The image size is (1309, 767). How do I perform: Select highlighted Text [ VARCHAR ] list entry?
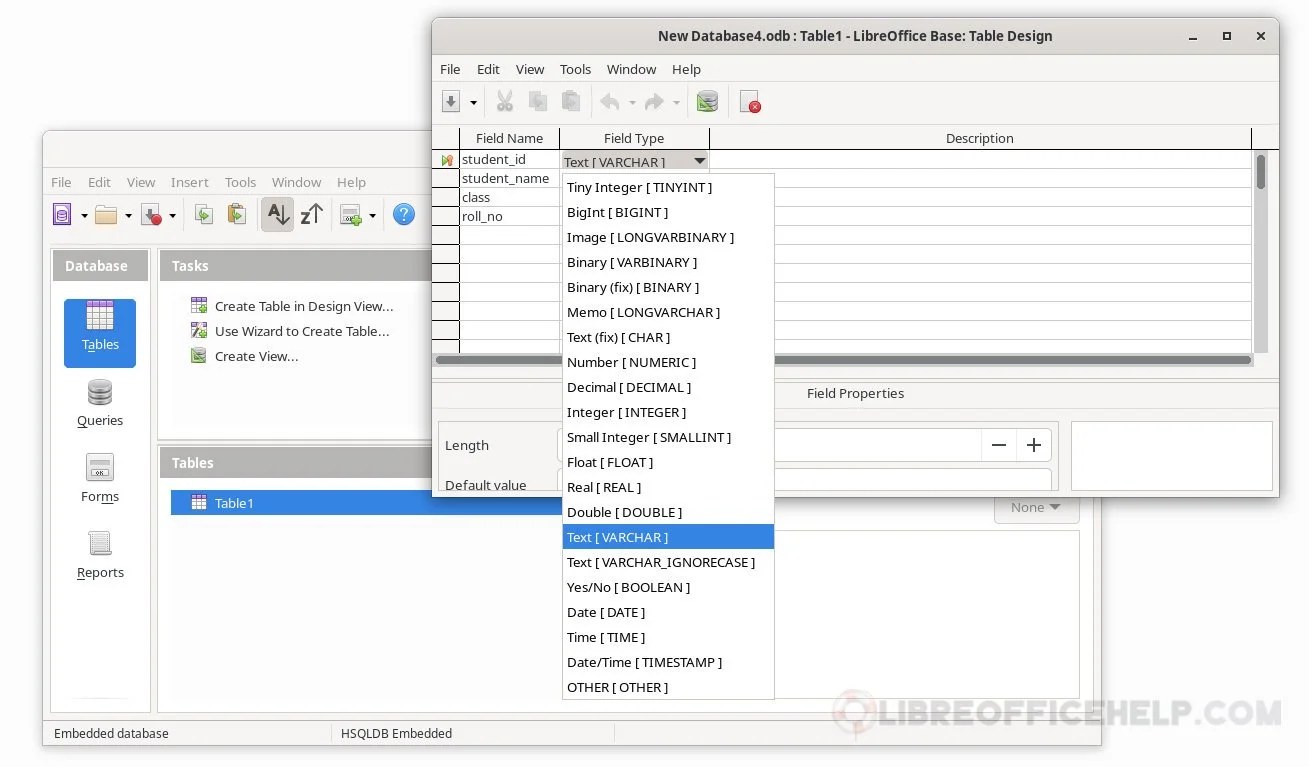click(x=668, y=537)
